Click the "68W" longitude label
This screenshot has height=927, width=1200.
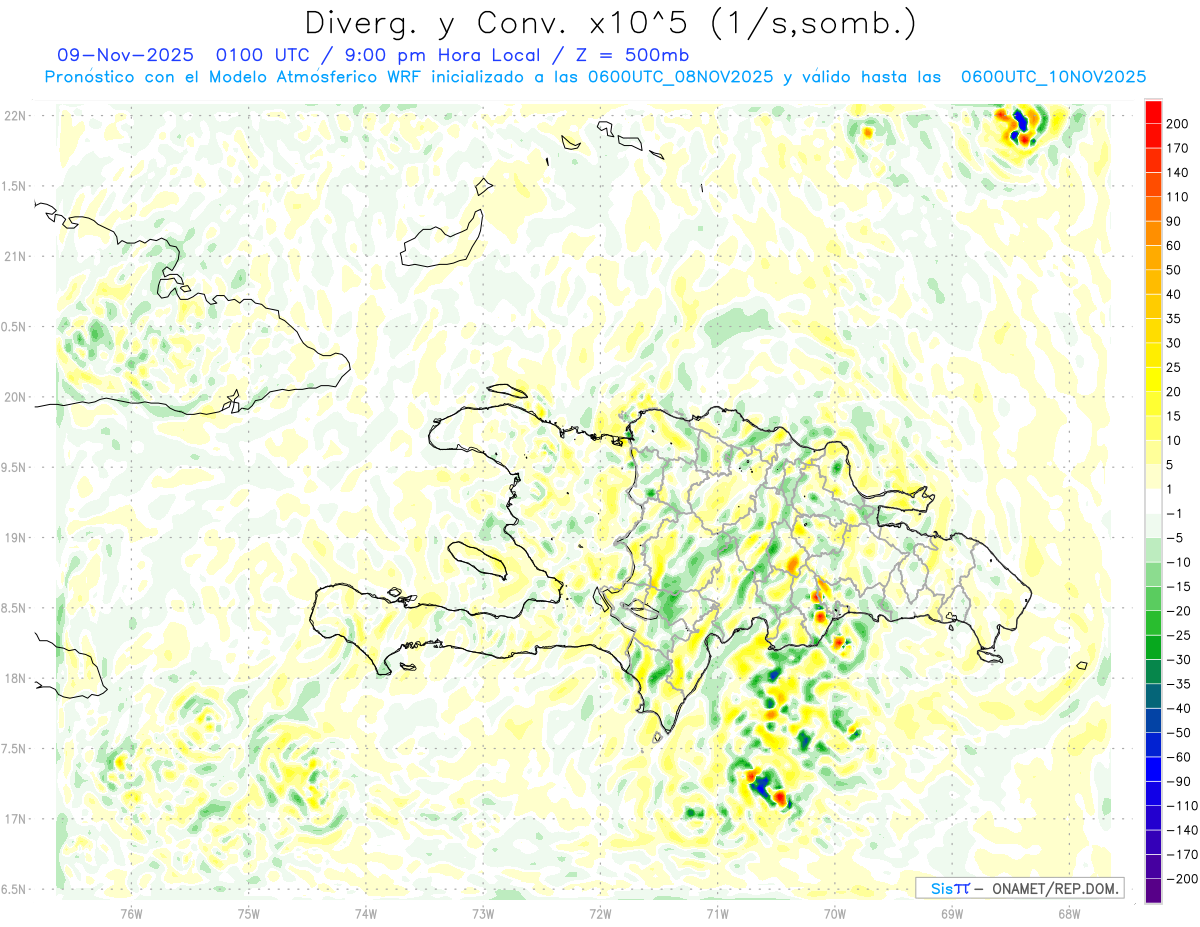click(x=1069, y=913)
